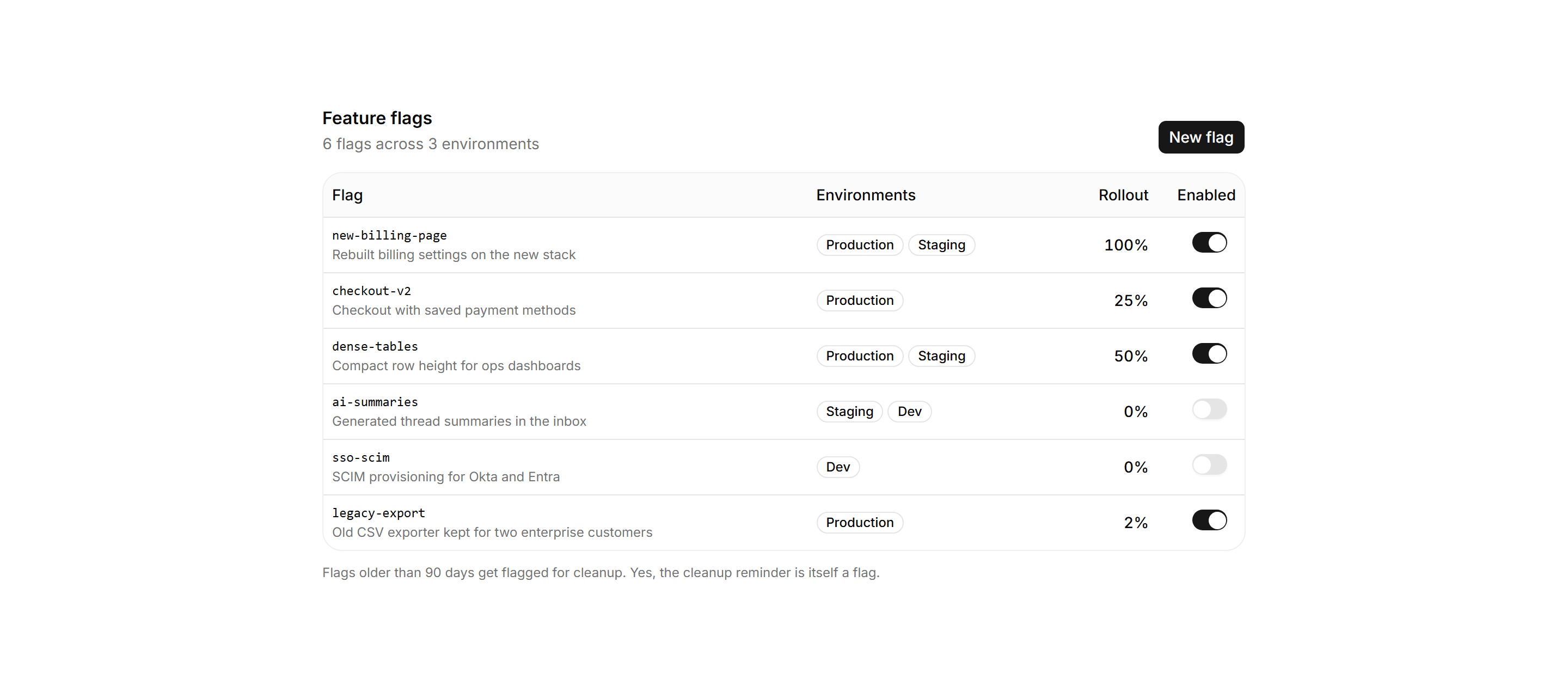Open the dense-tables flag name
The width and height of the screenshot is (1568, 686).
375,346
